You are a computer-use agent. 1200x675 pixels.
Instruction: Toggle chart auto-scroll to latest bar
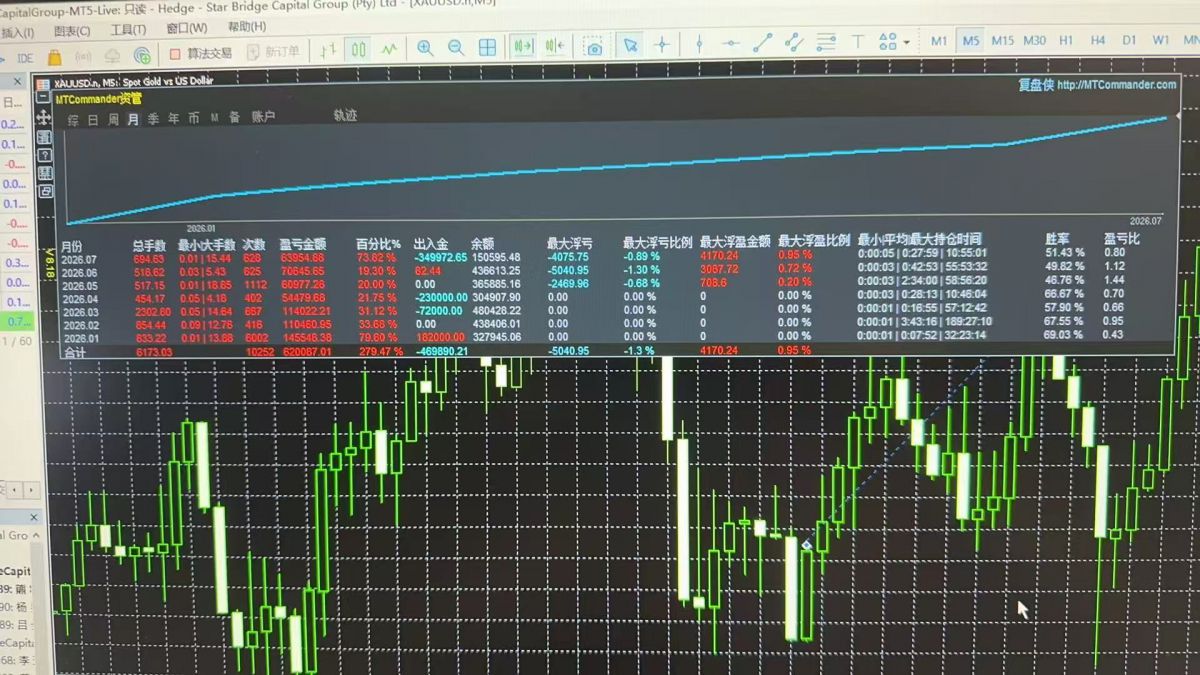pos(523,47)
